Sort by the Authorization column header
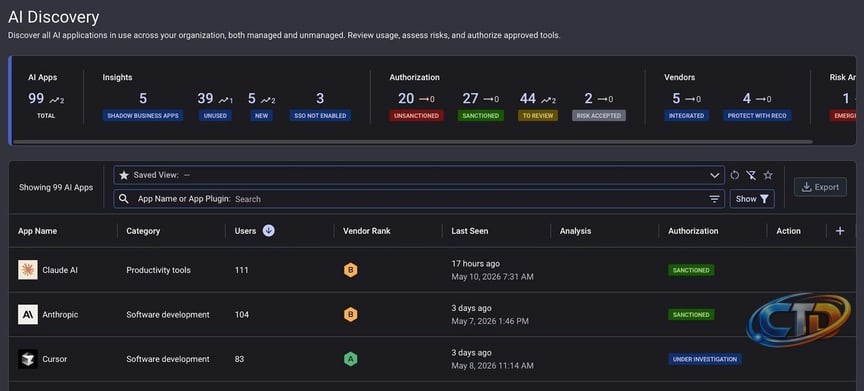This screenshot has width=864, height=391. click(x=693, y=231)
